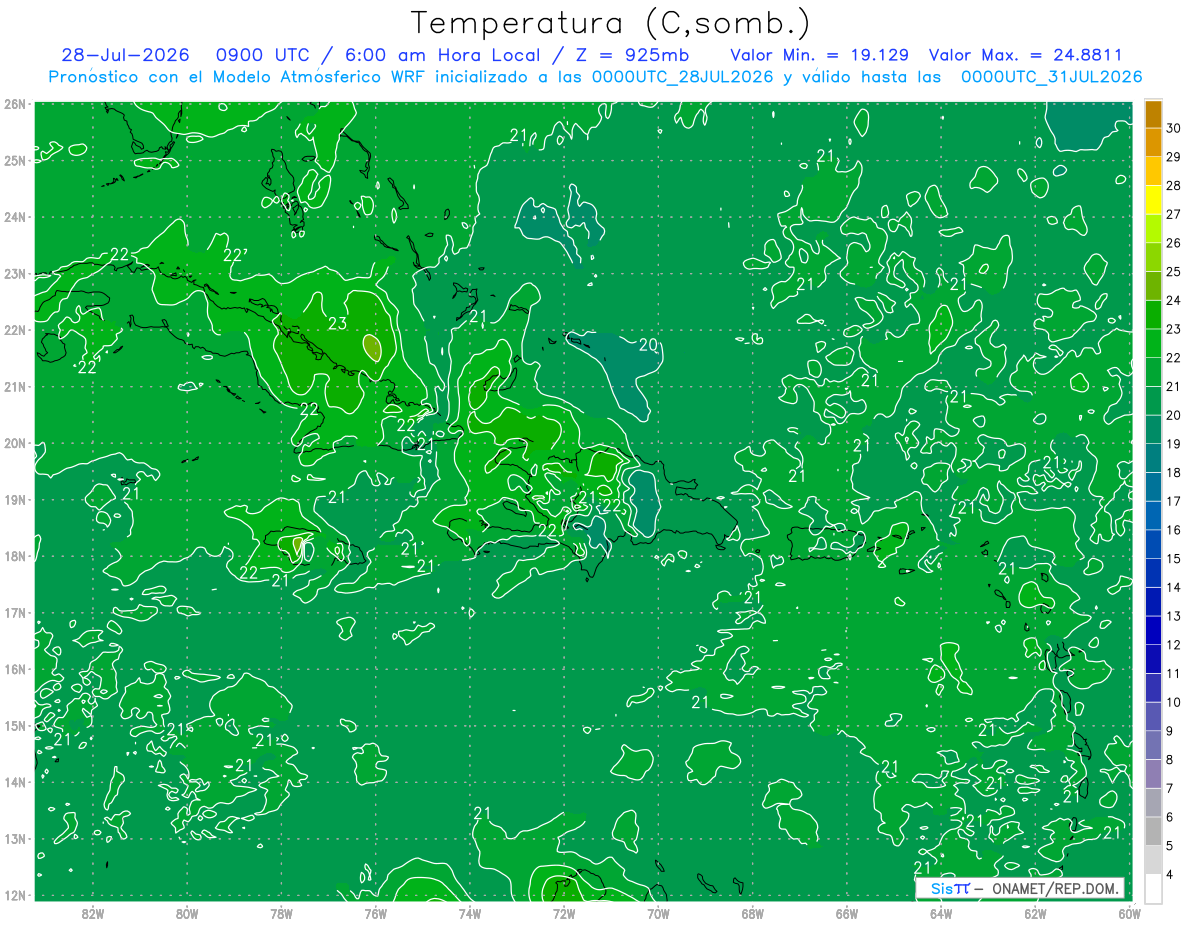Click the '23' contour label over Cuba
This screenshot has height=927, width=1200.
[x=337, y=323]
